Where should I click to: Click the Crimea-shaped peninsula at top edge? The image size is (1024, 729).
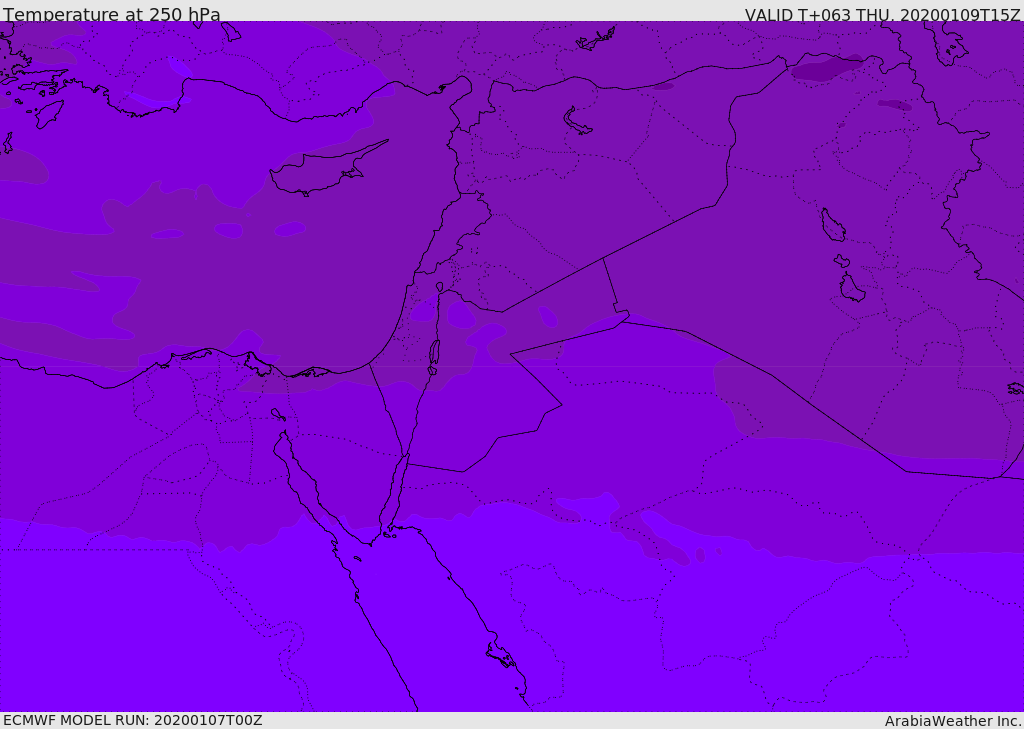596,39
